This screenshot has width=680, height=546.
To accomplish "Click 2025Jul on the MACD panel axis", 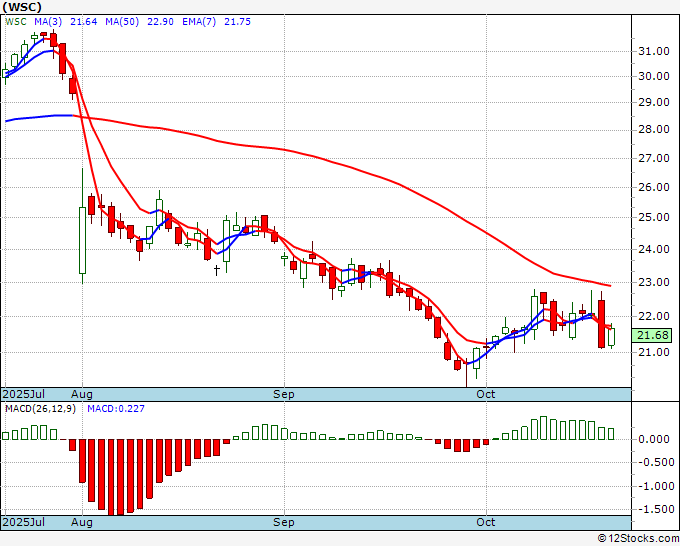I will point(23,522).
